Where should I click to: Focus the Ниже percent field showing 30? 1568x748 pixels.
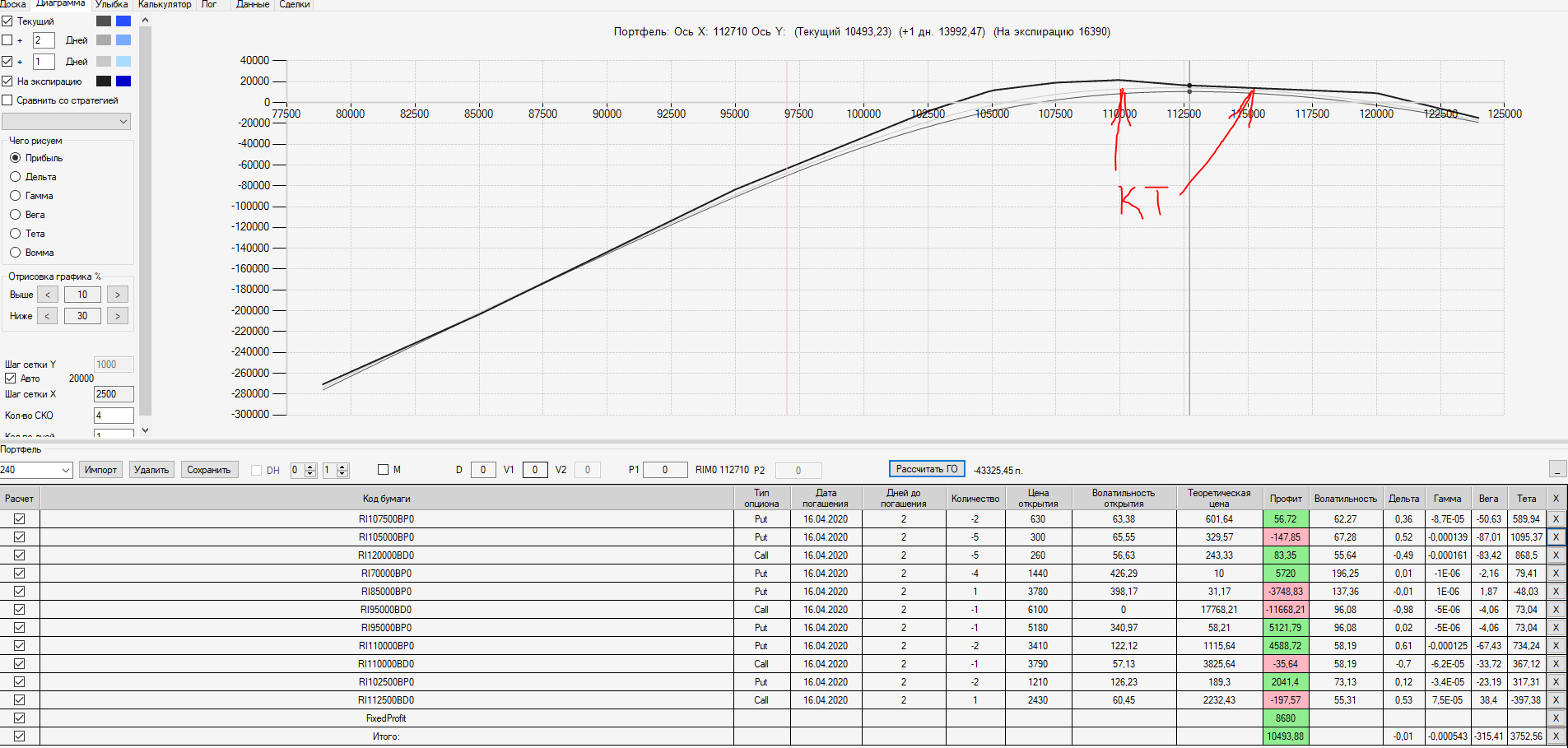coord(82,316)
